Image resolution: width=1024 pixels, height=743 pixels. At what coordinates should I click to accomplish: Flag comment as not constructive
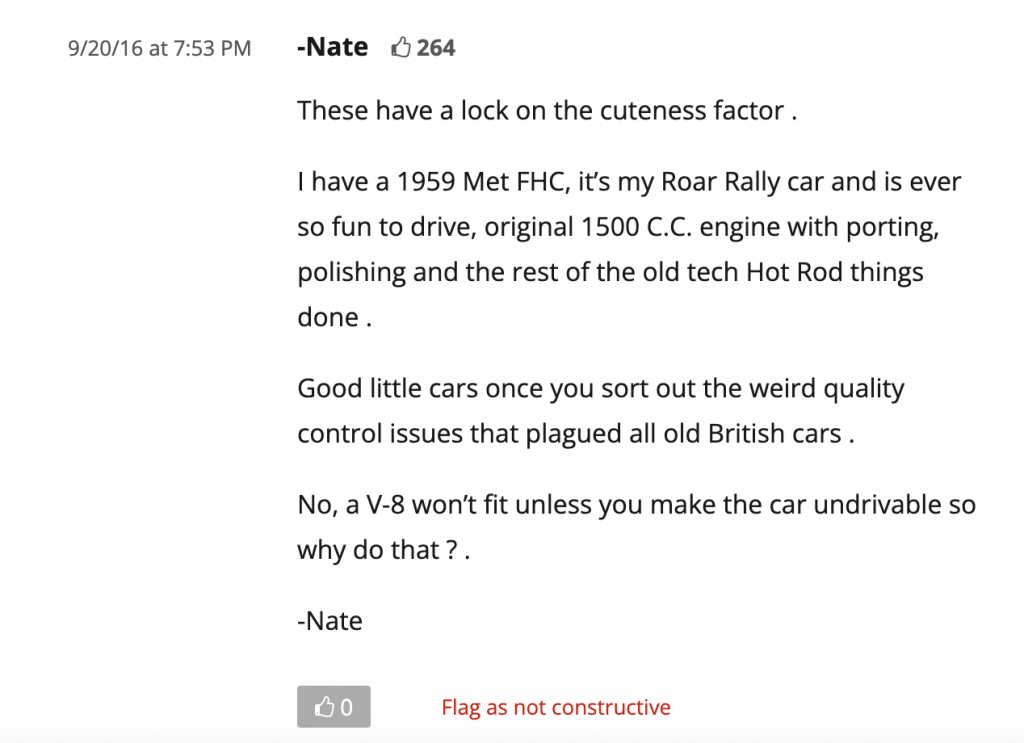(556, 707)
